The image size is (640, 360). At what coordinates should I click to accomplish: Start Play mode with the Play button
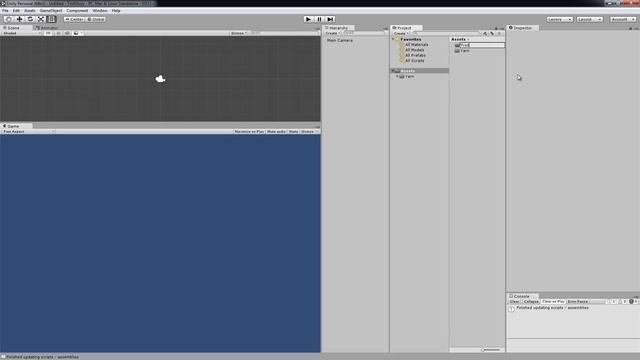pyautogui.click(x=308, y=19)
